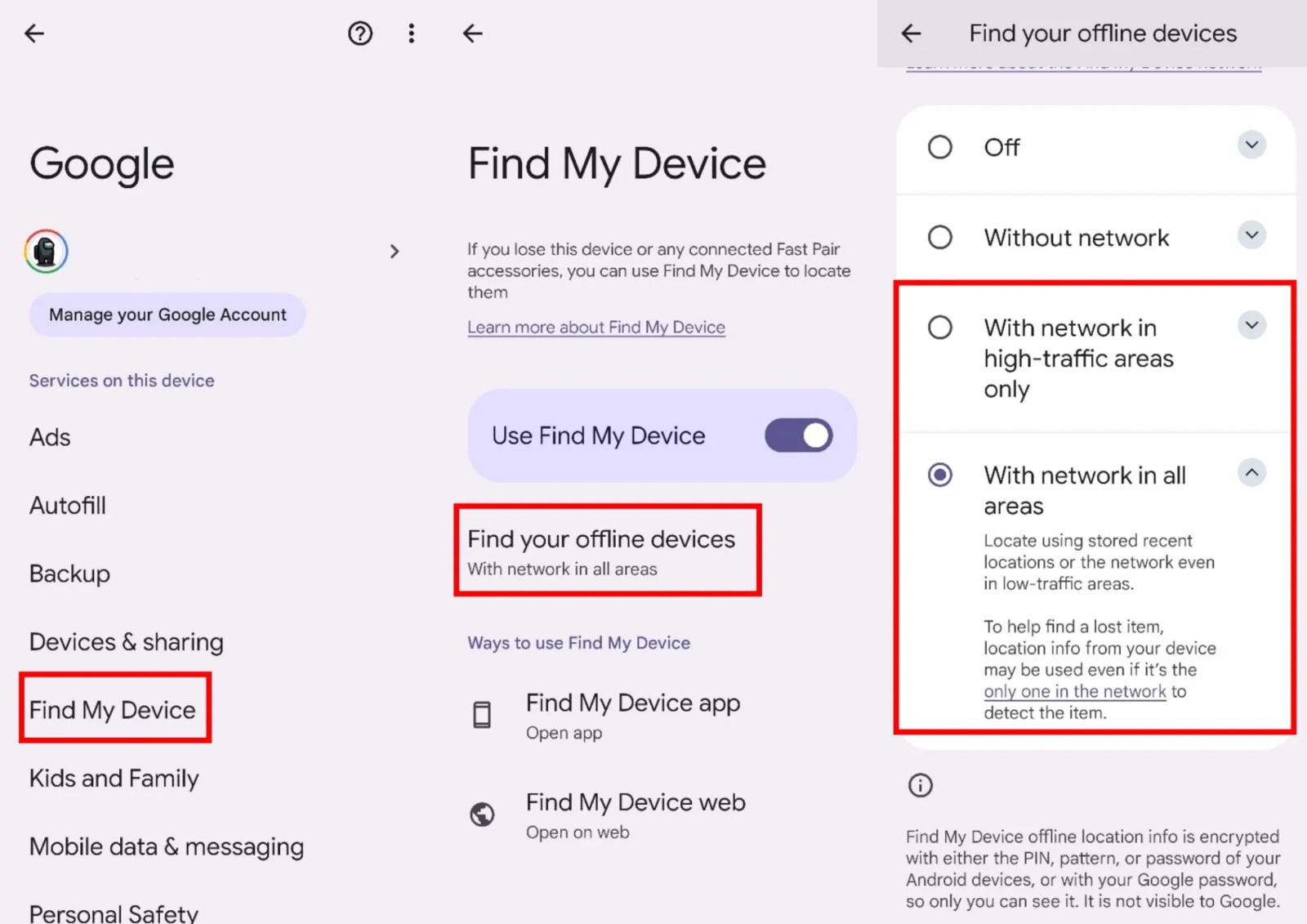Open the Ads settings

click(50, 437)
